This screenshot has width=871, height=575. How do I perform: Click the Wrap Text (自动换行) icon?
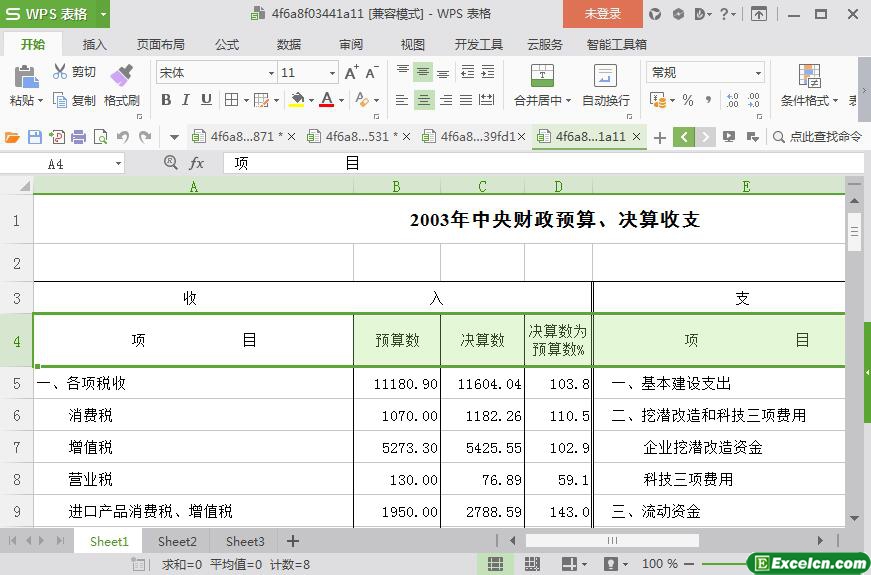click(x=605, y=76)
